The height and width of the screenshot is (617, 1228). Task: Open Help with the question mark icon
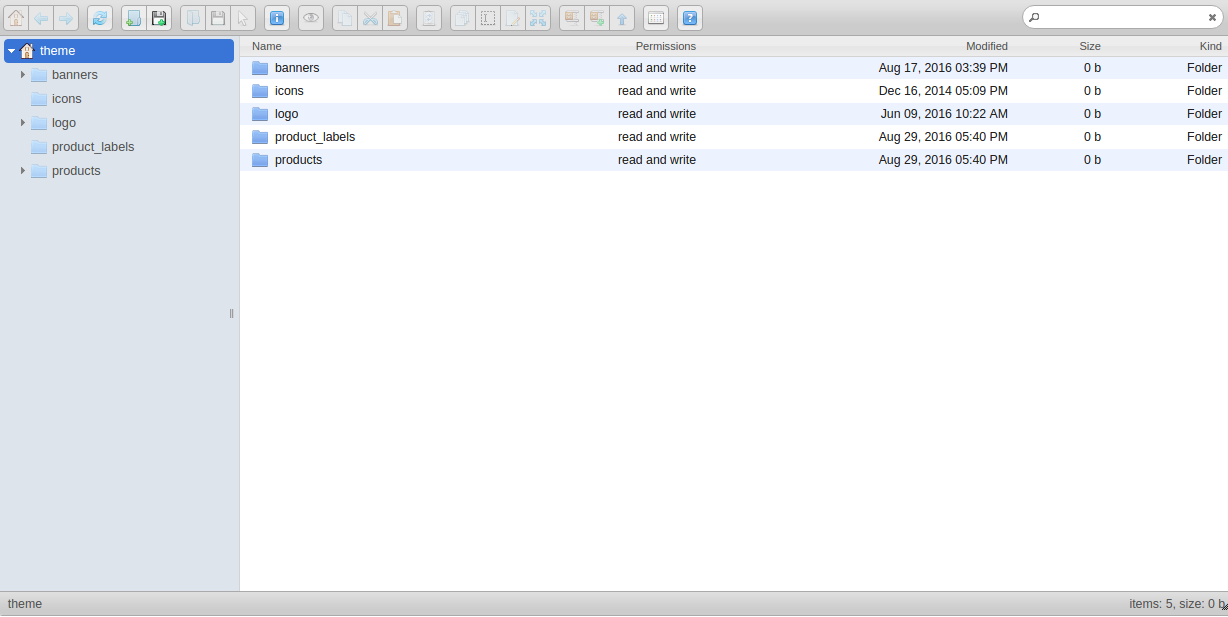point(690,18)
